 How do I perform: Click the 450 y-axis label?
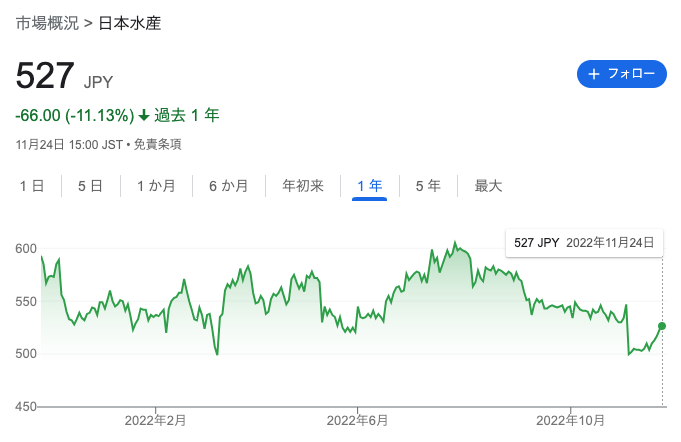click(x=26, y=407)
